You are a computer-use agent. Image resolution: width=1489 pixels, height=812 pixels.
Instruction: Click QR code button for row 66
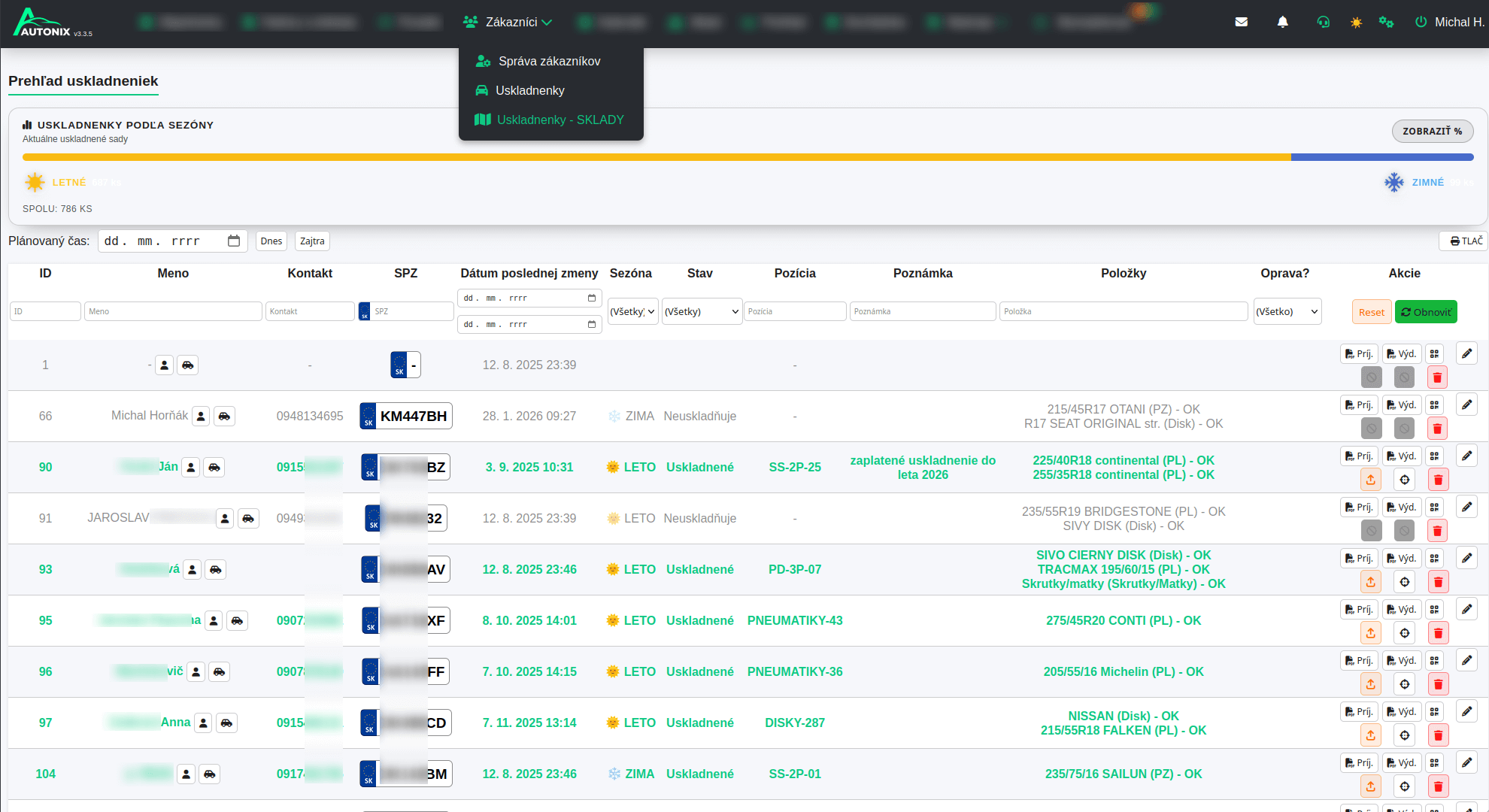click(1435, 405)
